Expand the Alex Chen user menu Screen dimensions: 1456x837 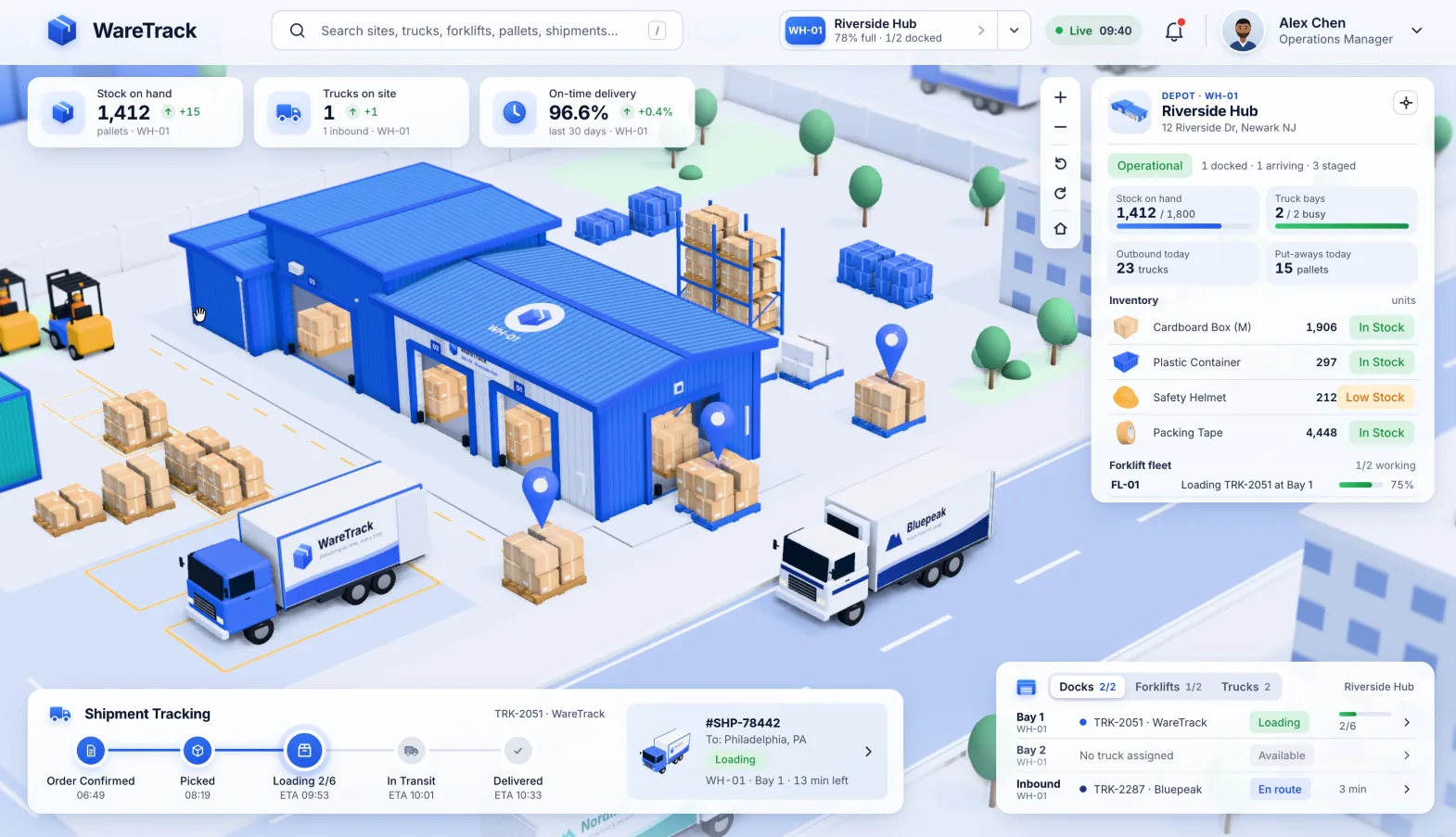[1416, 31]
